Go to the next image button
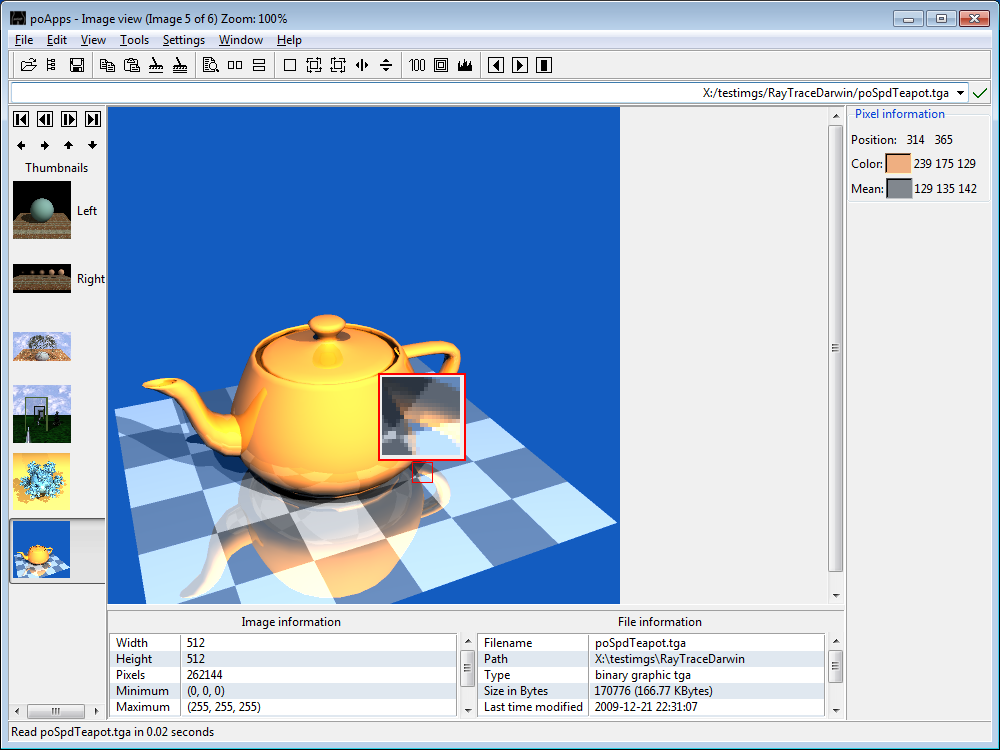The height and width of the screenshot is (750, 1000). click(69, 119)
